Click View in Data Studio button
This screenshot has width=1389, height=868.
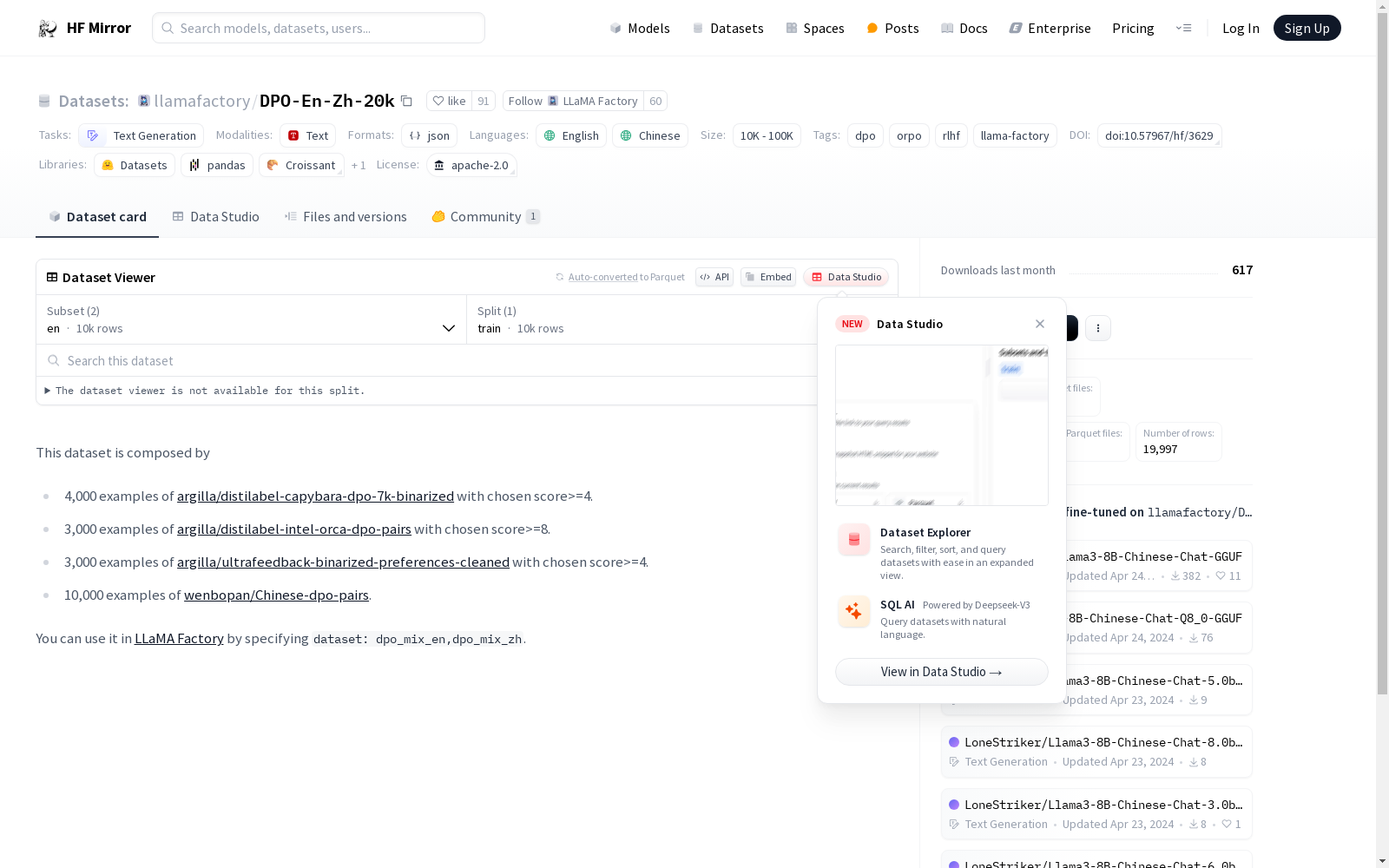(x=942, y=672)
